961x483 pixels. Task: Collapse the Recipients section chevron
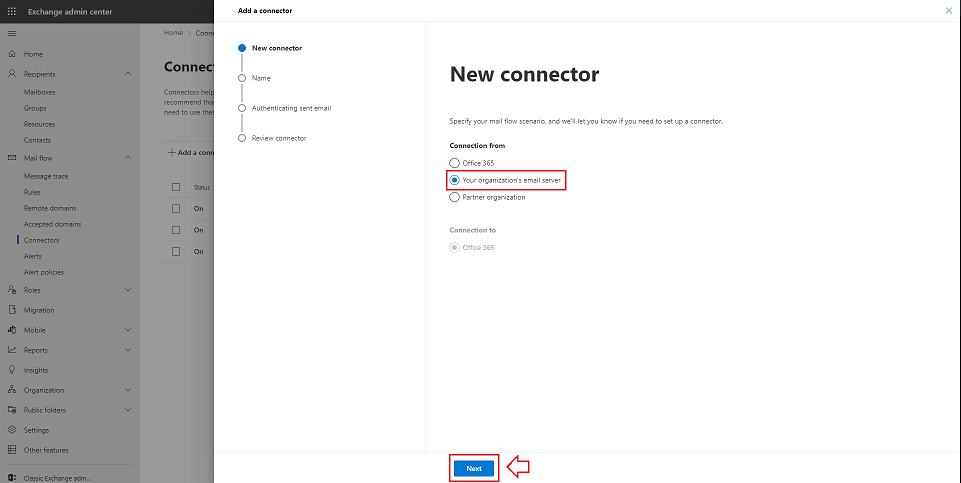tap(128, 74)
